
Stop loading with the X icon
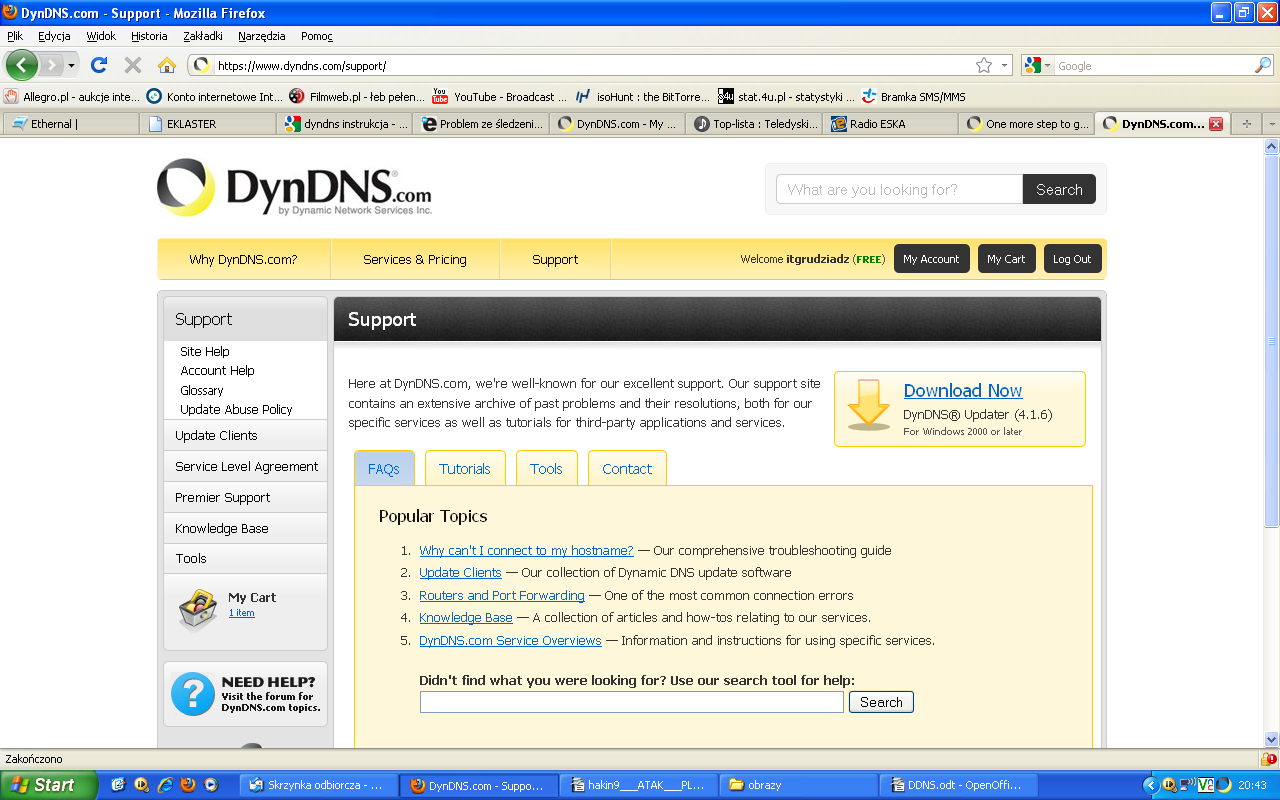(132, 65)
